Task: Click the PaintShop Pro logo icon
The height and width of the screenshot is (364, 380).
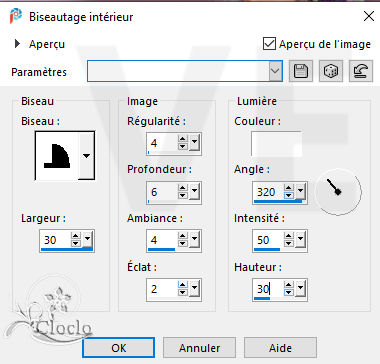Action: click(x=16, y=16)
